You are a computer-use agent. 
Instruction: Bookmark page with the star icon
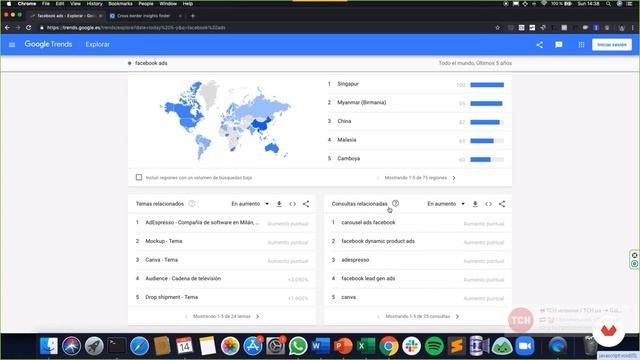[498, 28]
